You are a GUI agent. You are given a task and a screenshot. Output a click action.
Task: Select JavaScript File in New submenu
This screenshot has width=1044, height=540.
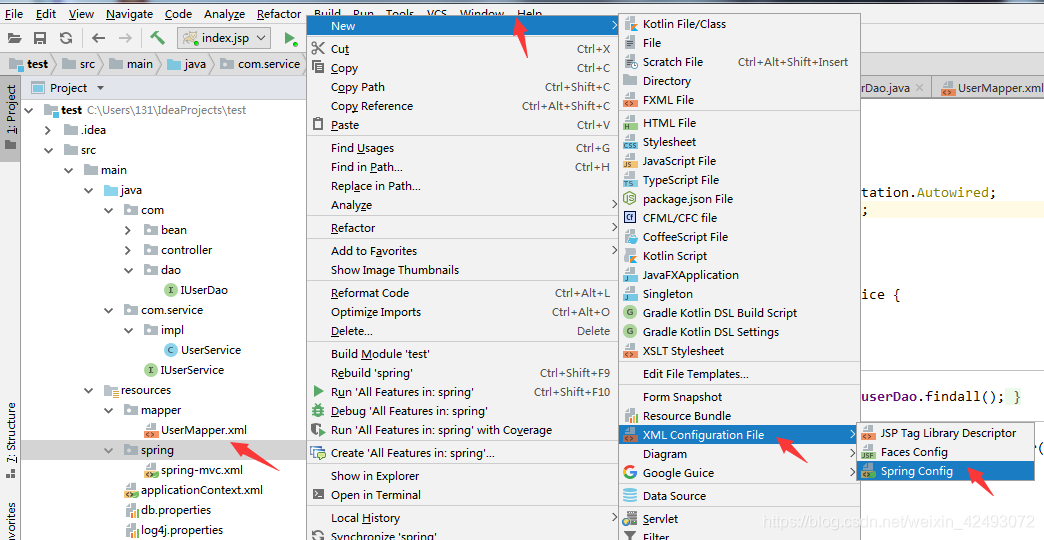point(739,160)
